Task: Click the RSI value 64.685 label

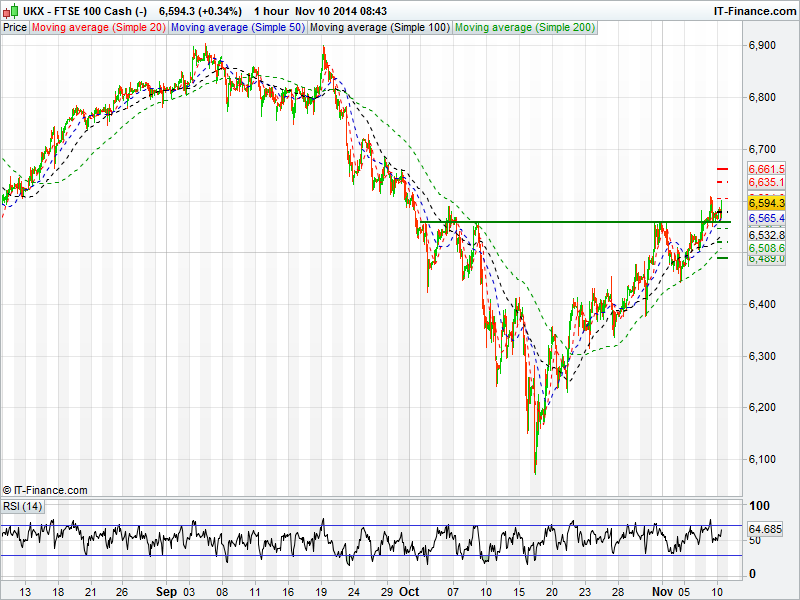Action: [764, 529]
